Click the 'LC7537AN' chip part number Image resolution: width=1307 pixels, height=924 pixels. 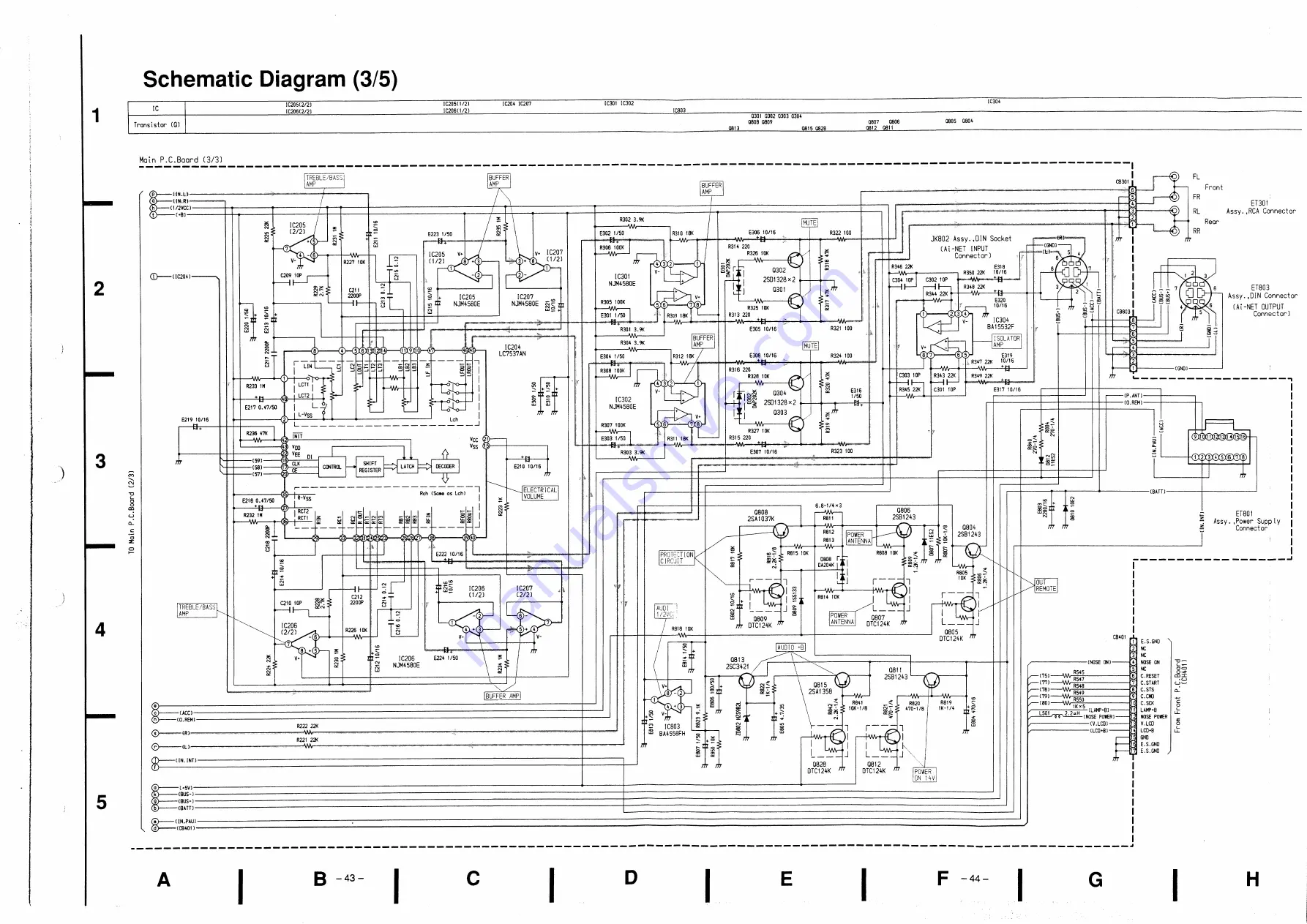coord(512,354)
